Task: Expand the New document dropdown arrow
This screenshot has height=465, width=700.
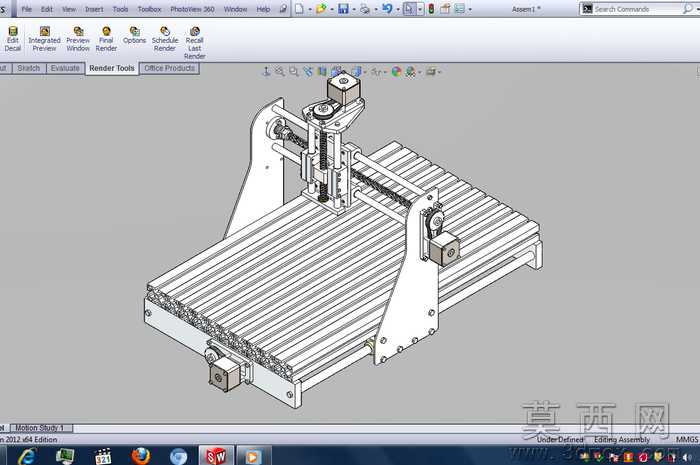Action: pyautogui.click(x=309, y=9)
